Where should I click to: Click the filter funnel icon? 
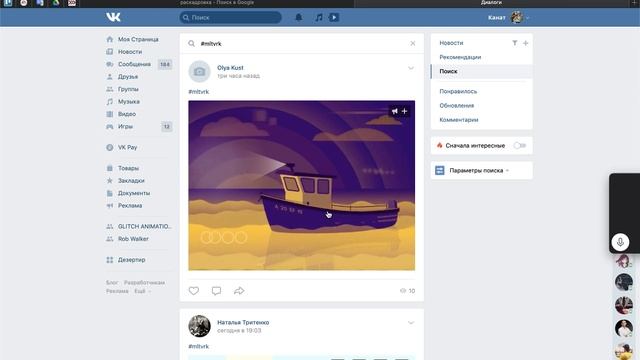[515, 43]
